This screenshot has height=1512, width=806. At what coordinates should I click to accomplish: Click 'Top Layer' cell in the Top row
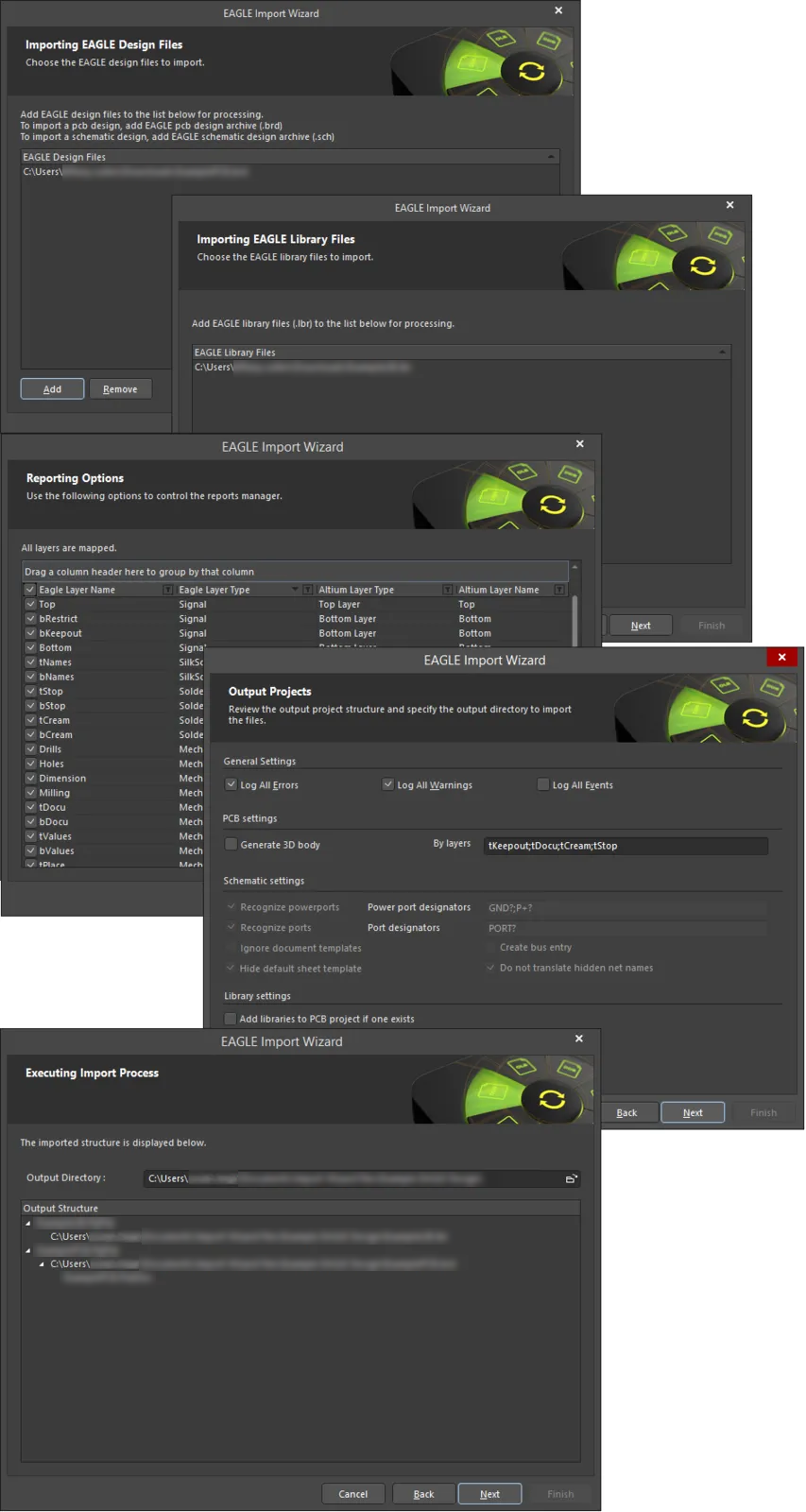(339, 604)
